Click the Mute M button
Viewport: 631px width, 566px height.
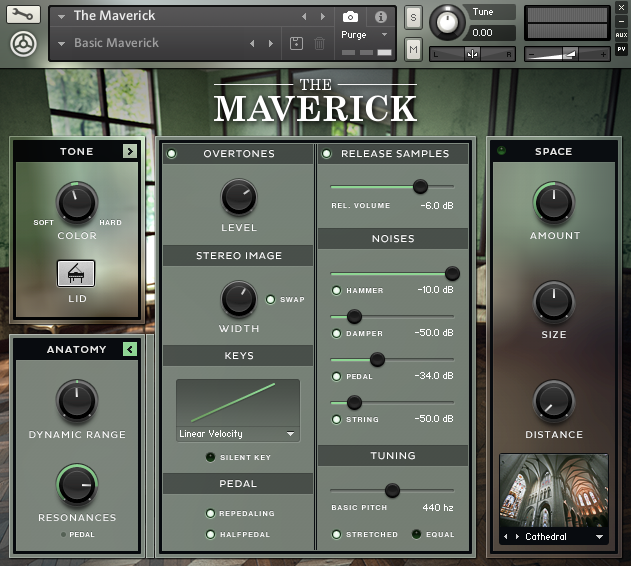(413, 50)
